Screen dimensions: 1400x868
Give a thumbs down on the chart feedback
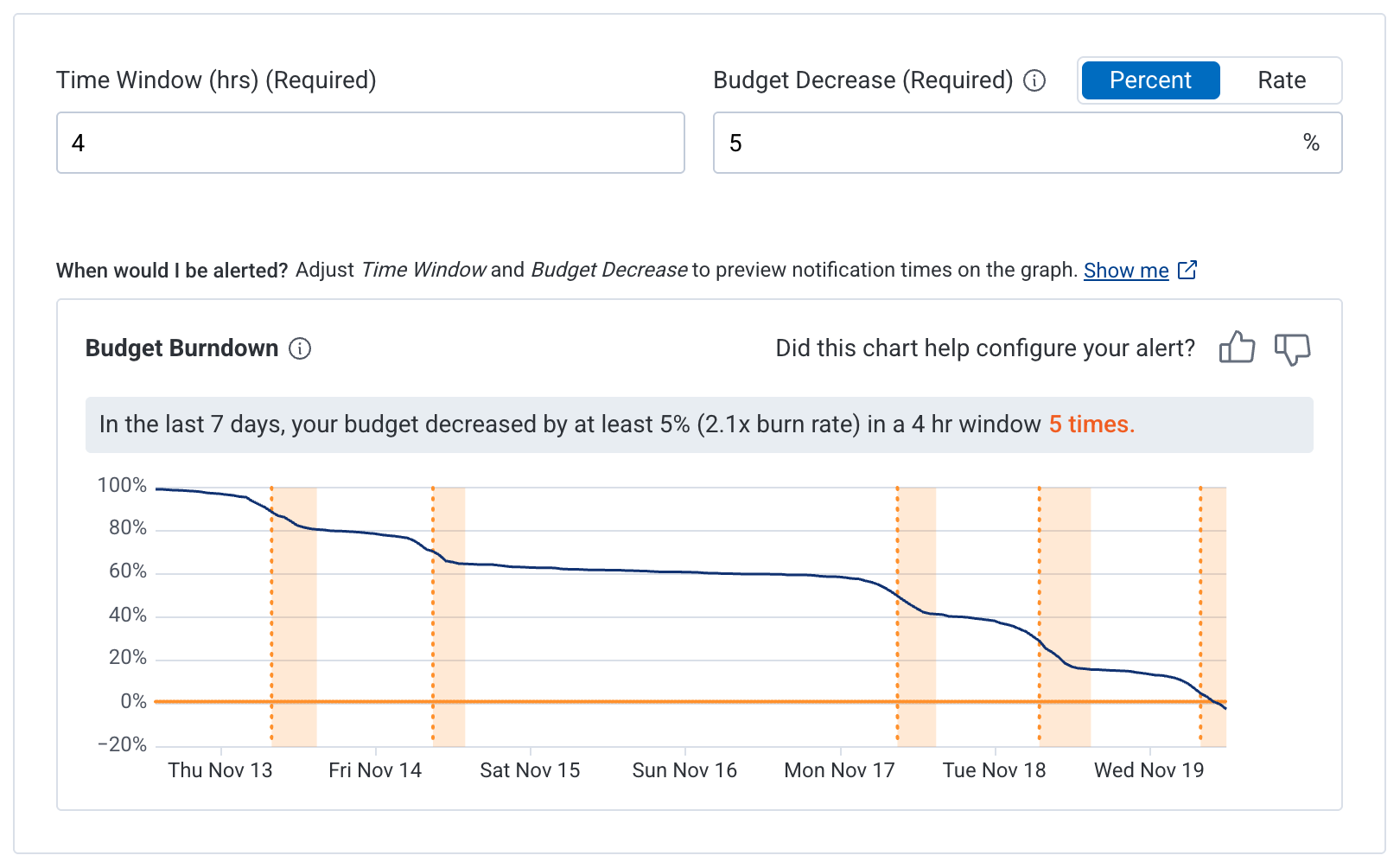[x=1293, y=348]
